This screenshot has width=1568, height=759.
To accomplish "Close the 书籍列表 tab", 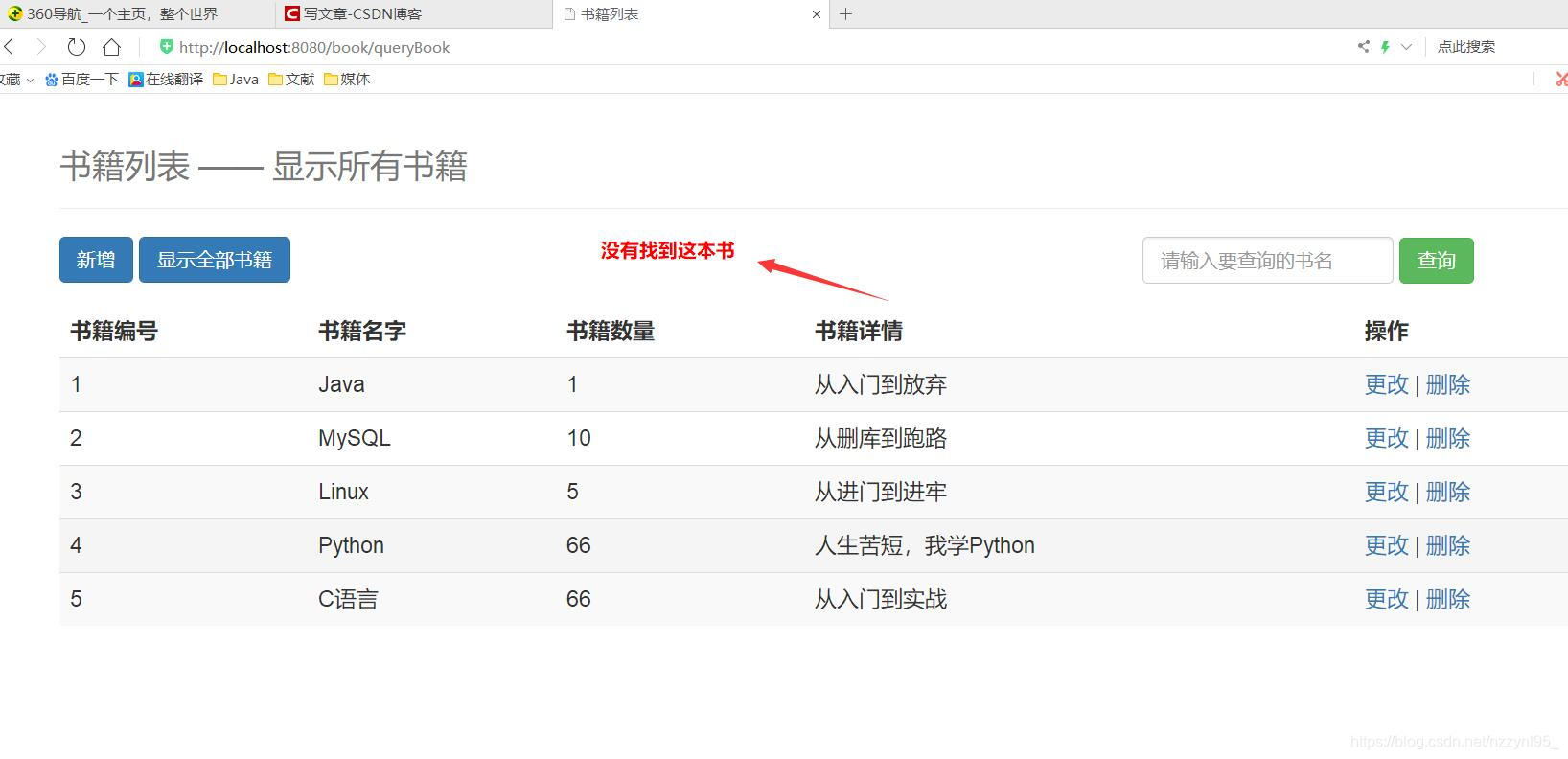I will point(817,14).
